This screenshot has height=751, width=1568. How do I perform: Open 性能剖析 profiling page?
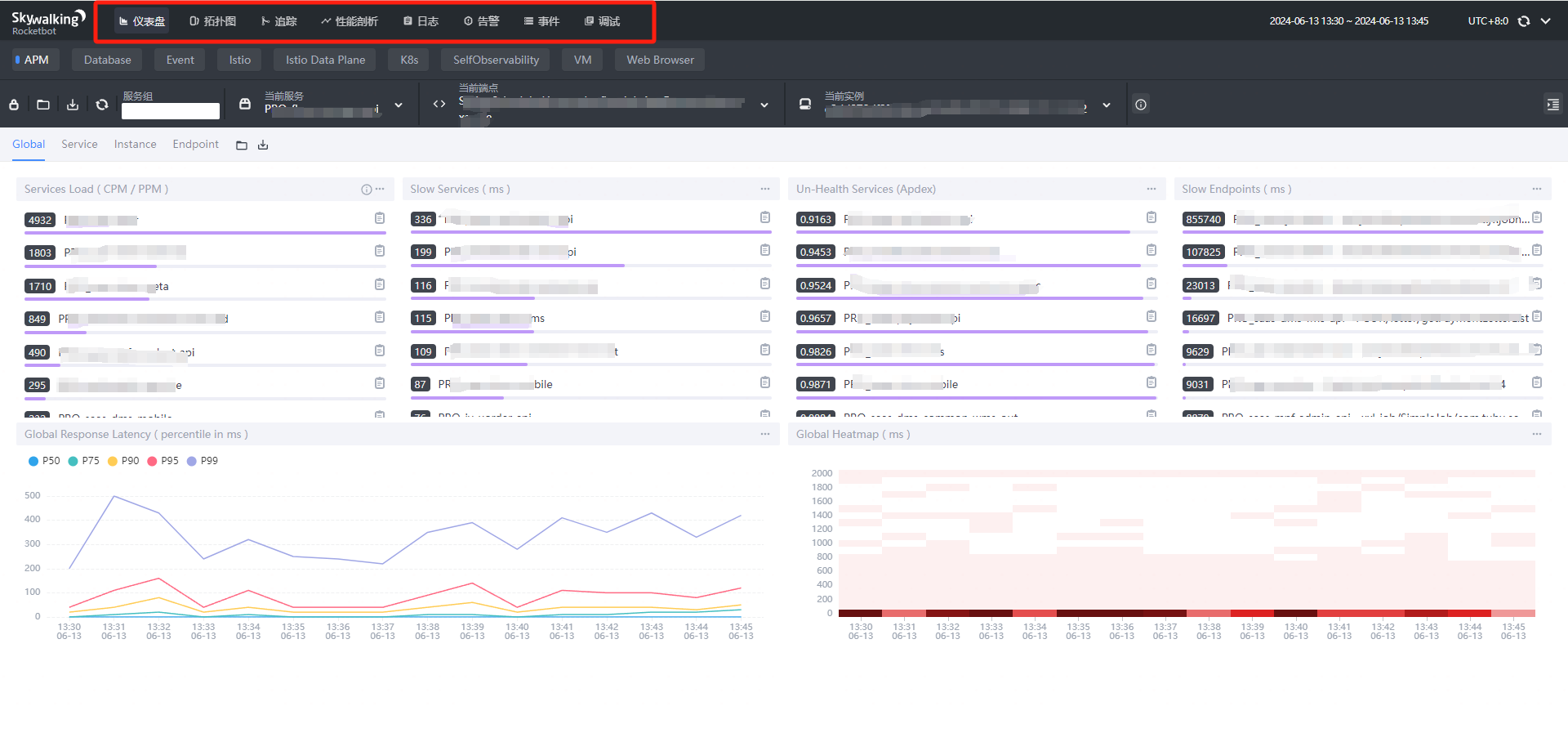click(350, 21)
